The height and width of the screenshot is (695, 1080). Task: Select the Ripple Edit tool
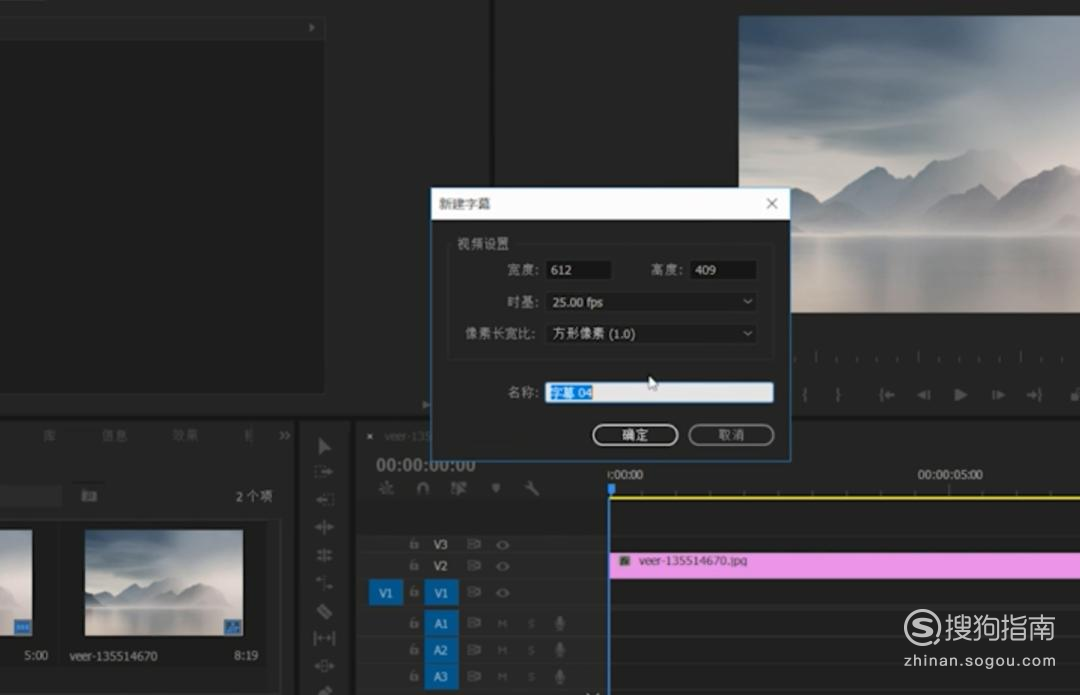(324, 527)
